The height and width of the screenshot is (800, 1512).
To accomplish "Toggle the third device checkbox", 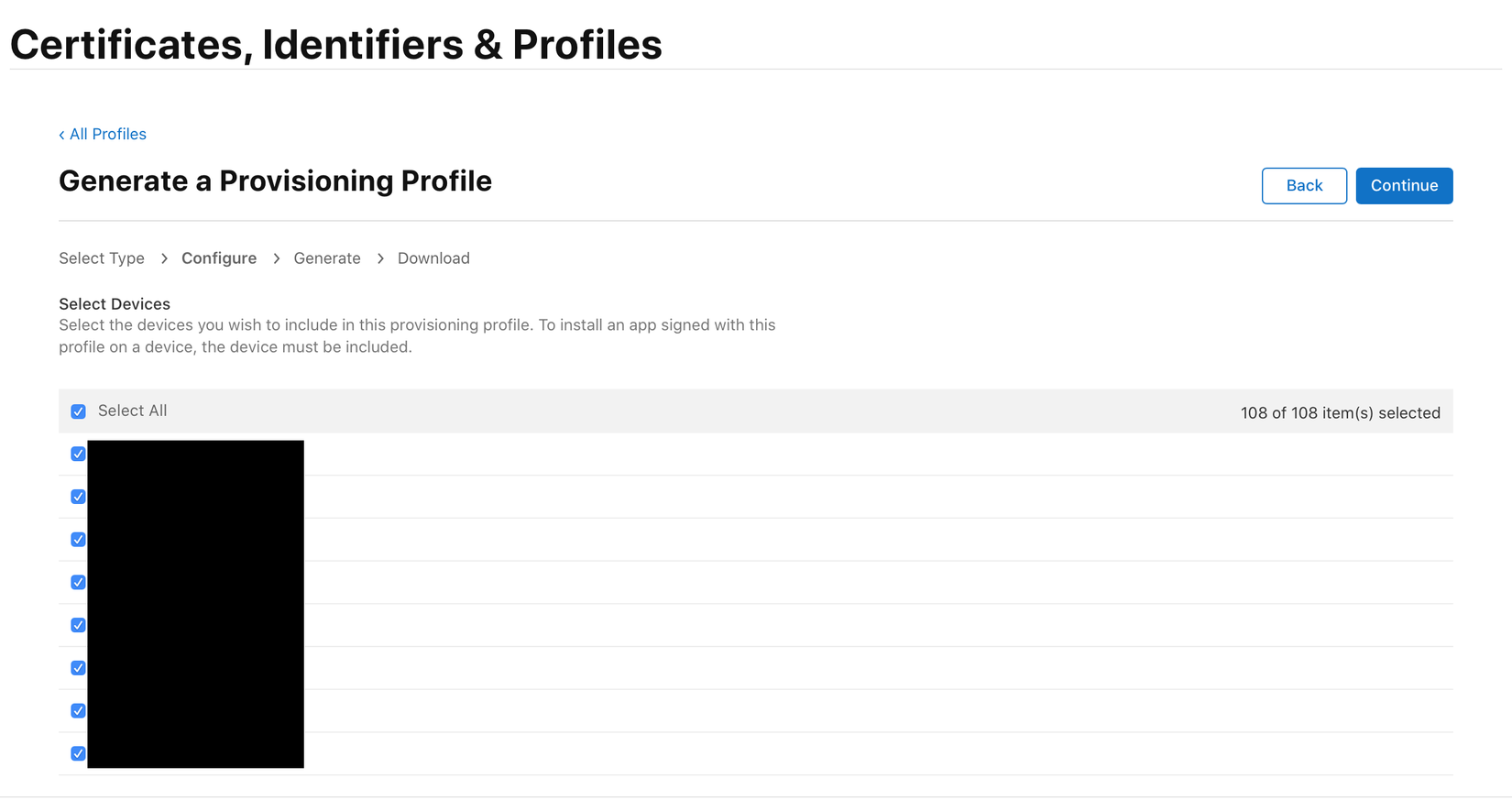I will pyautogui.click(x=79, y=540).
